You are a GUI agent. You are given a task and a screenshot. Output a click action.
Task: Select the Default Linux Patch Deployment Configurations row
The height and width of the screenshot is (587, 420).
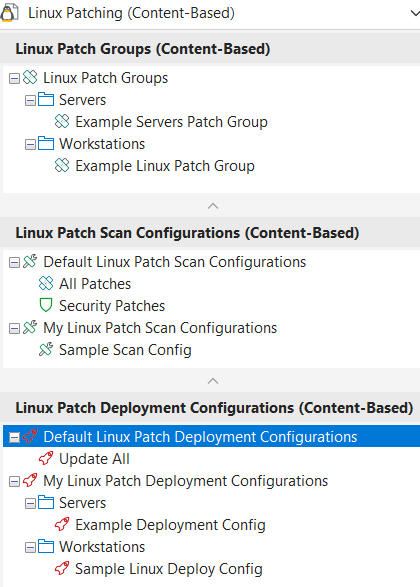(211, 436)
